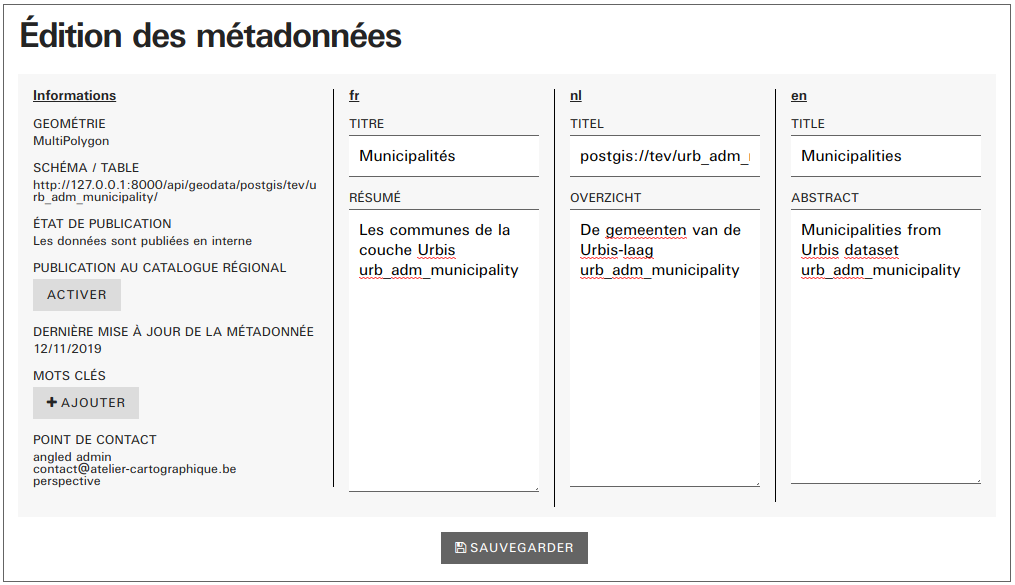Select the "nl" language column header
Image resolution: width=1015 pixels, height=585 pixels.
[575, 96]
